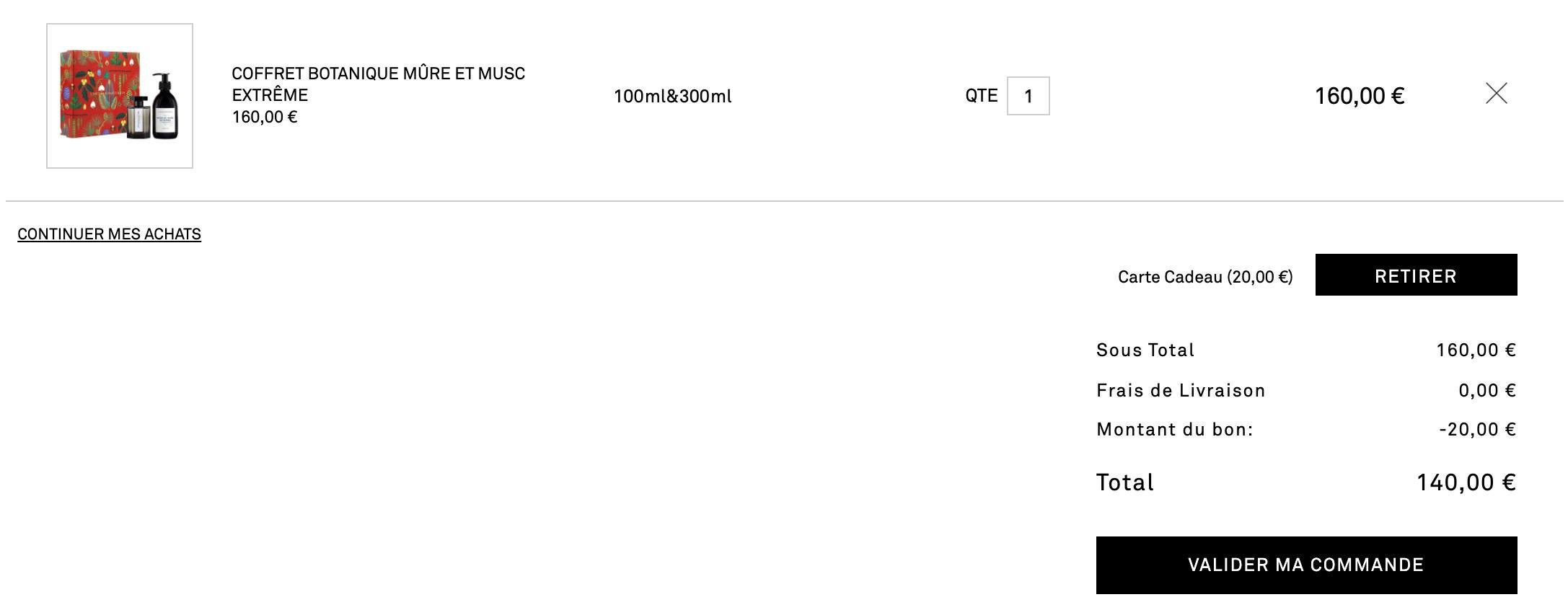1568x610 pixels.
Task: Click the voucher amount -20,00 €
Action: click(x=1477, y=430)
